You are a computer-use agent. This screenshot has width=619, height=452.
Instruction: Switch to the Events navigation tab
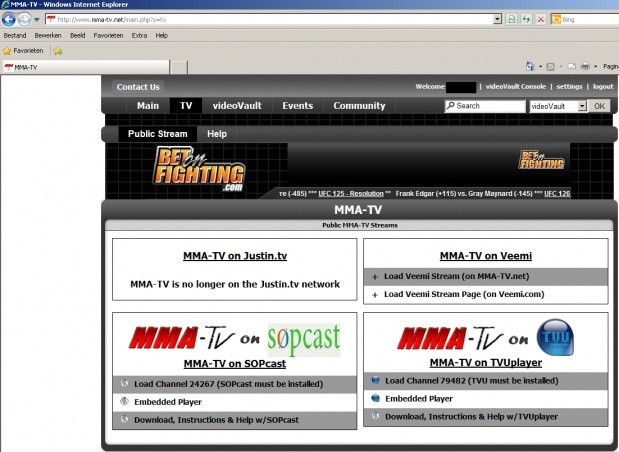click(297, 105)
